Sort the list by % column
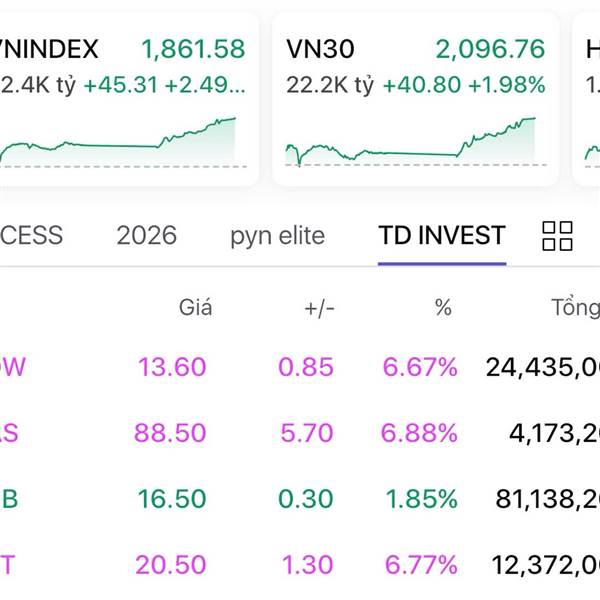The width and height of the screenshot is (600, 600). (x=443, y=308)
